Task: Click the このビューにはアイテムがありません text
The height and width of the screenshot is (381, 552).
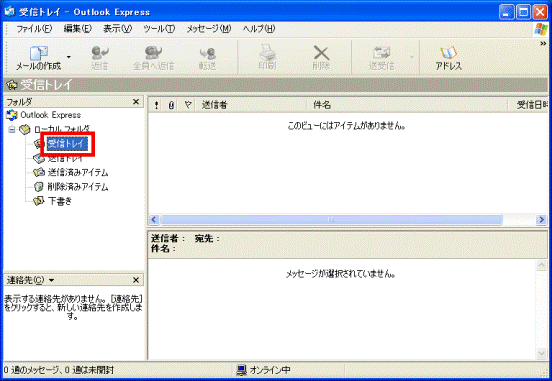Action: click(x=346, y=126)
